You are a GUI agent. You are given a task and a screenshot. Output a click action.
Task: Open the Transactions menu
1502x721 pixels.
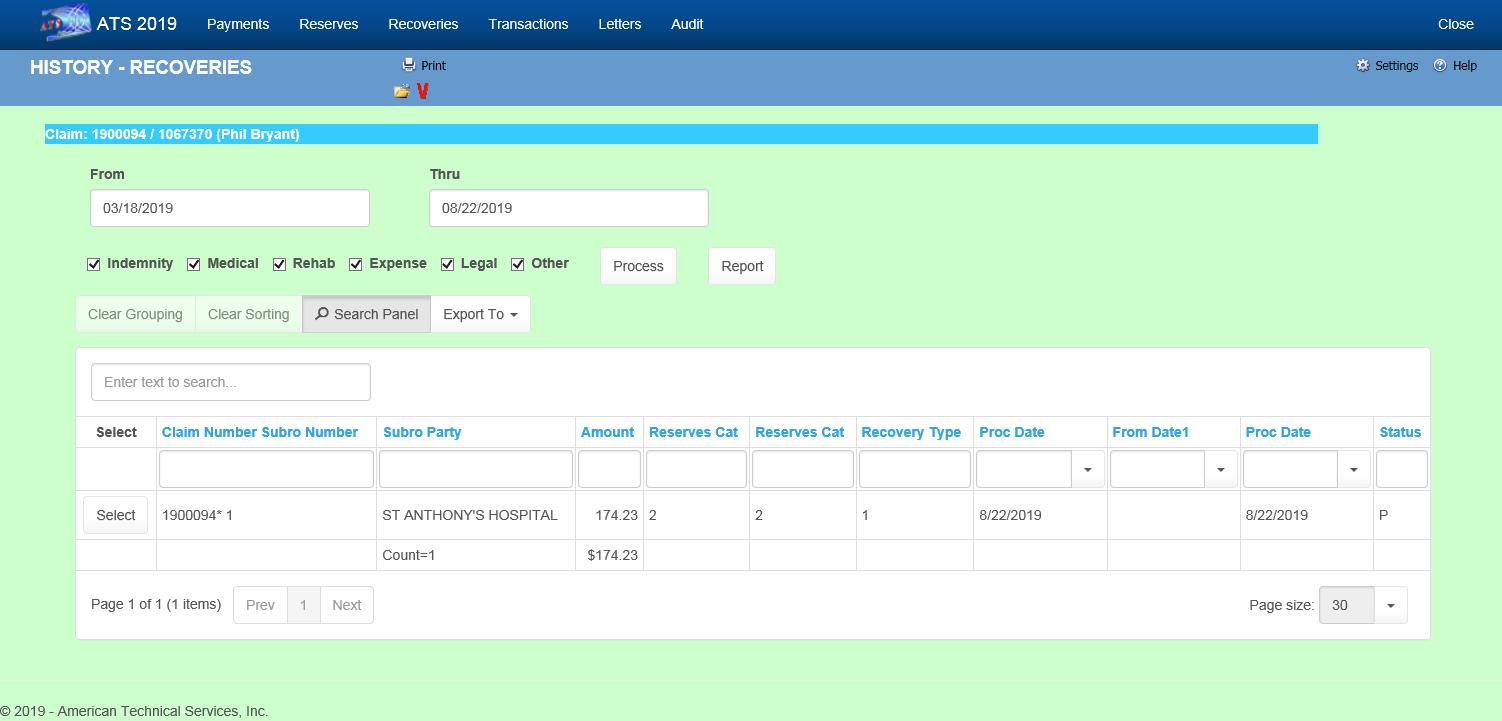tap(528, 24)
